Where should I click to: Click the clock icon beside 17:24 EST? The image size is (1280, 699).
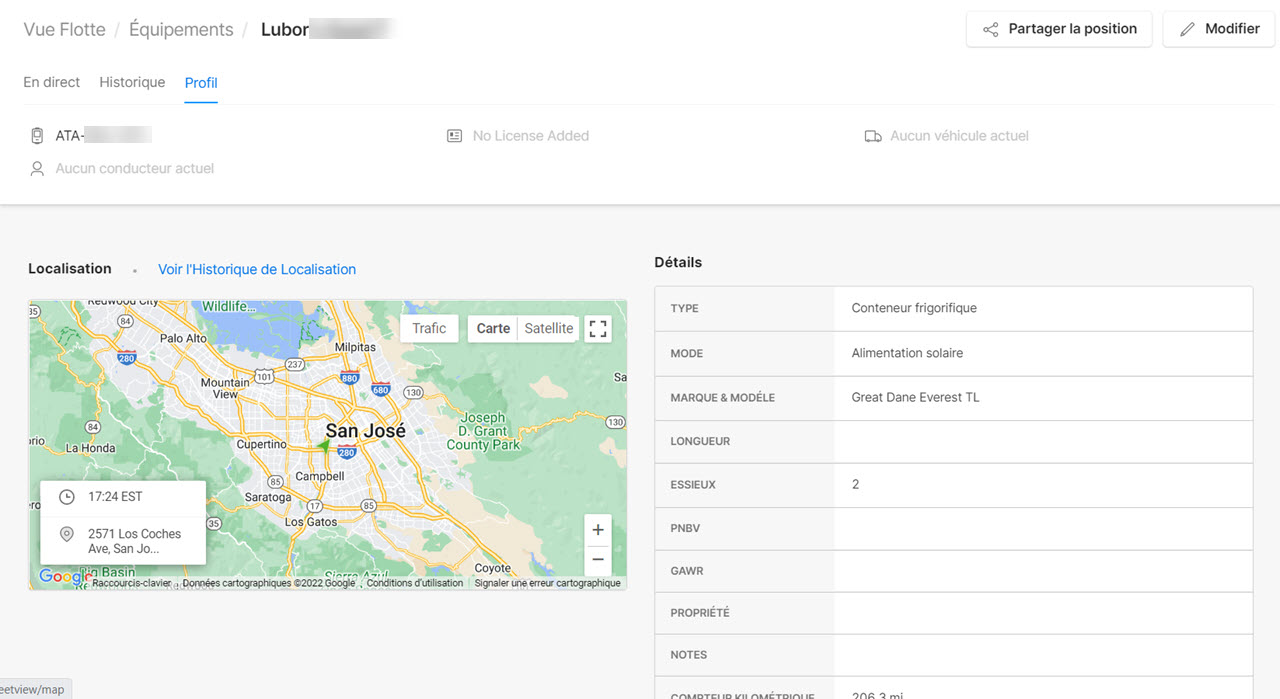point(67,497)
